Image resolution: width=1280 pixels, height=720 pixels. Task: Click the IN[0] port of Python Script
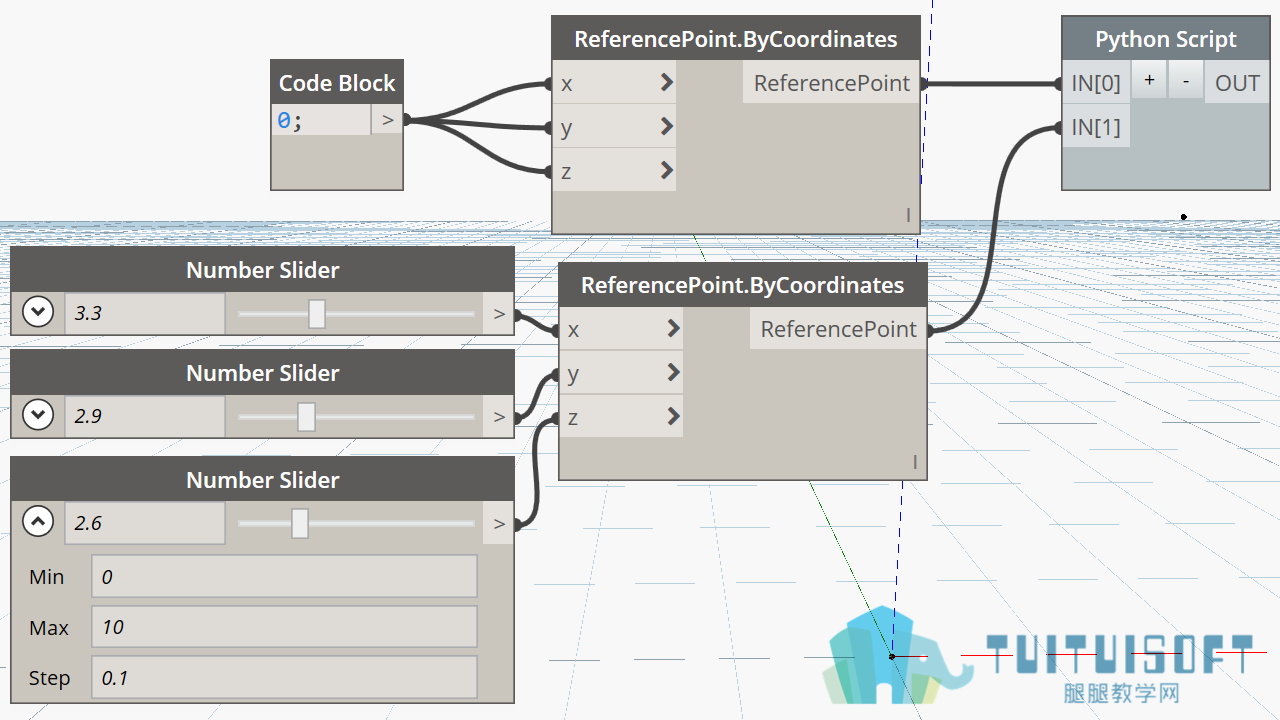coord(1096,84)
